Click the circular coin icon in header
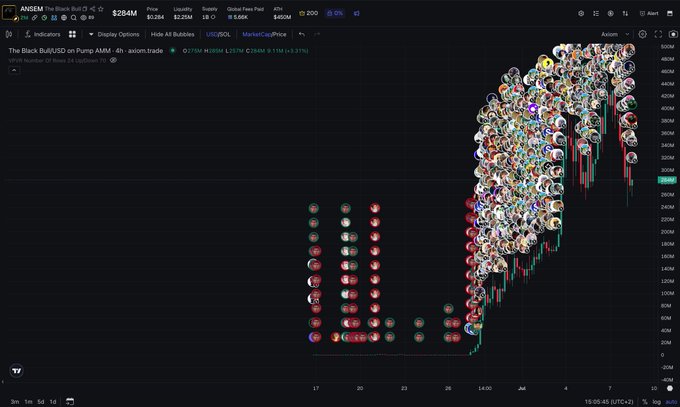 pyautogui.click(x=610, y=13)
